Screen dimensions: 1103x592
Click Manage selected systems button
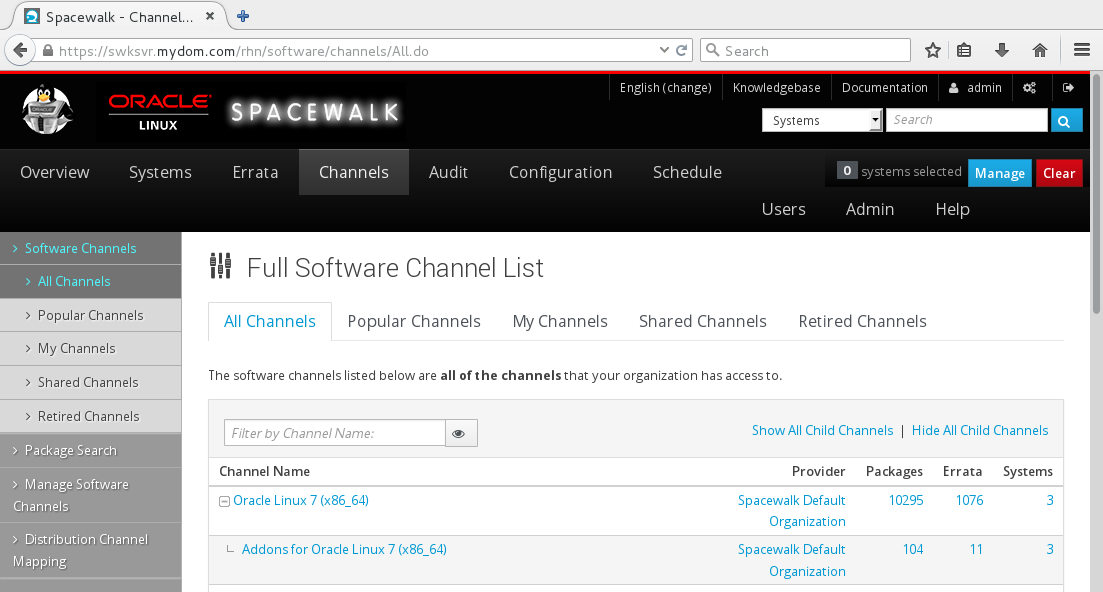[1000, 173]
